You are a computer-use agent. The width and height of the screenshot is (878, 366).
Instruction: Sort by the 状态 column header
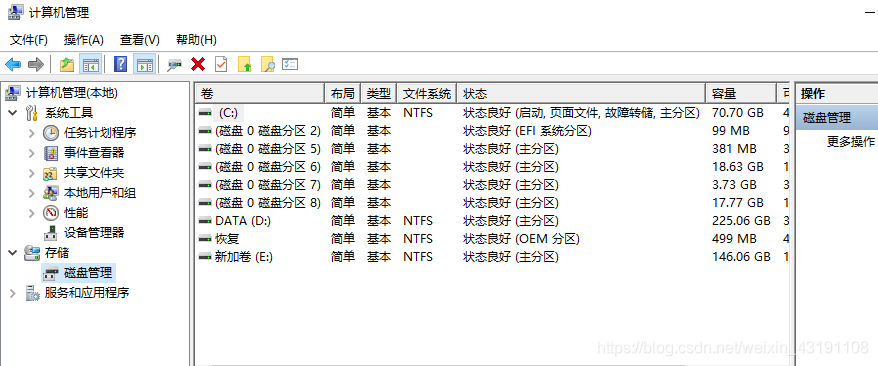(581, 93)
